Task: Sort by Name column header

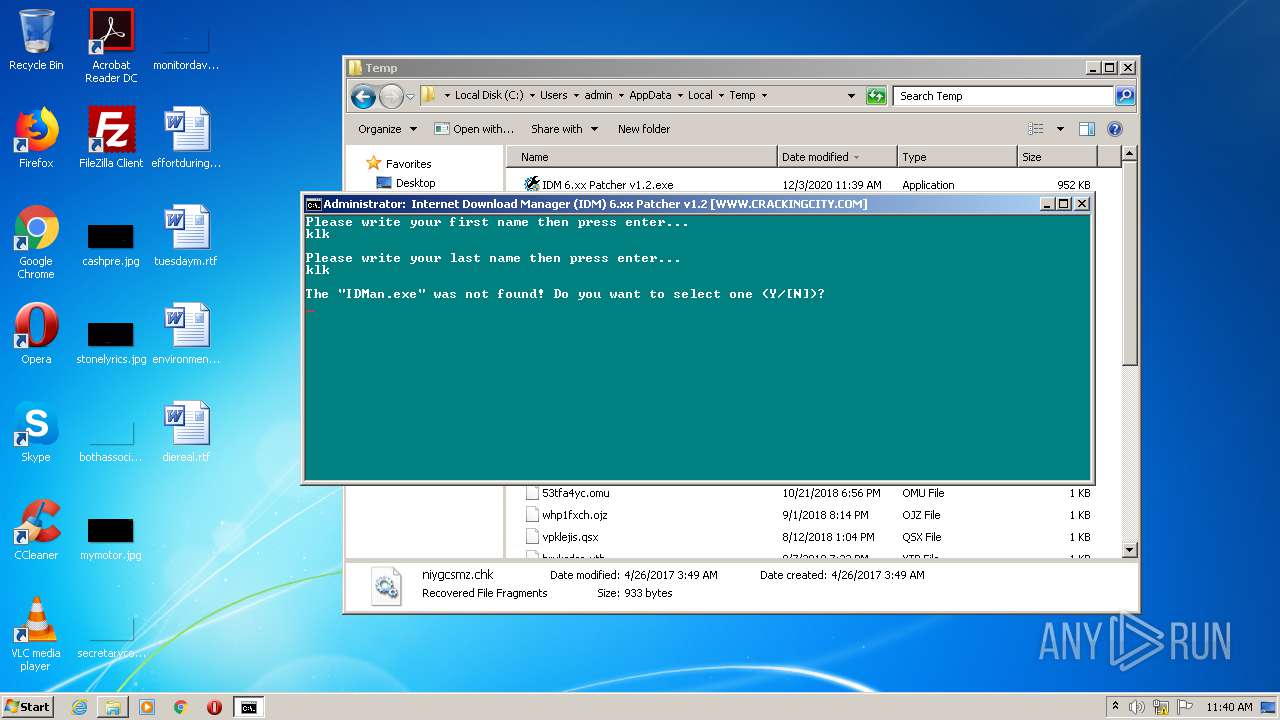Action: (x=642, y=157)
